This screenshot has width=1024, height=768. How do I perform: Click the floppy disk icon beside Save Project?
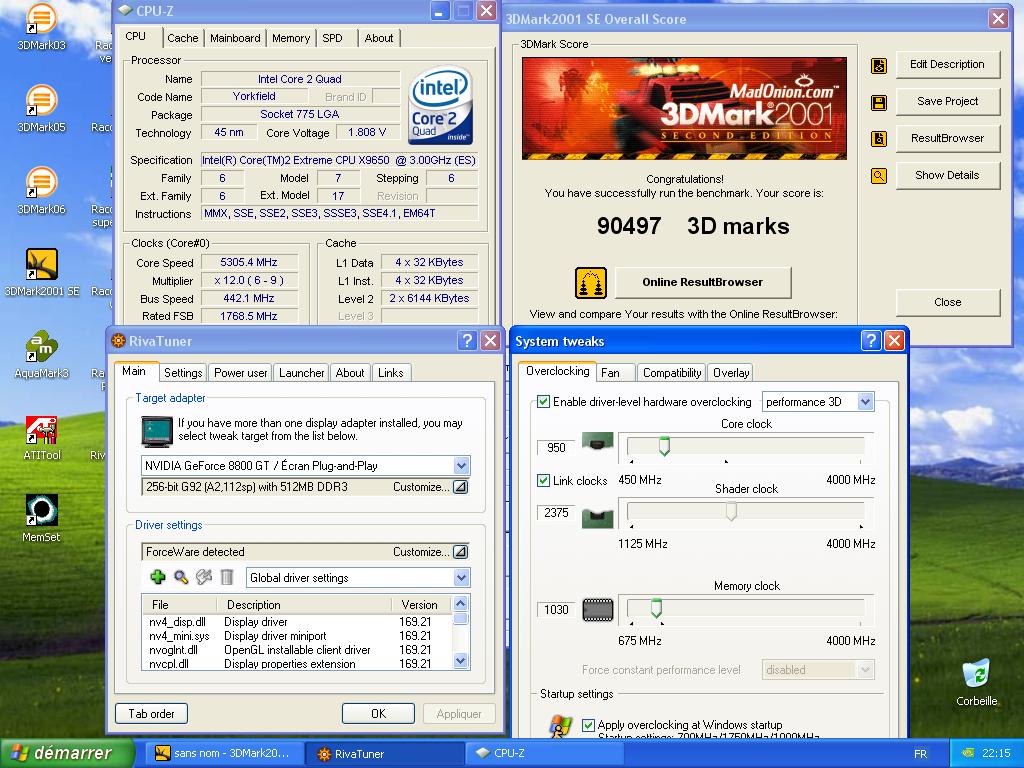pos(879,103)
